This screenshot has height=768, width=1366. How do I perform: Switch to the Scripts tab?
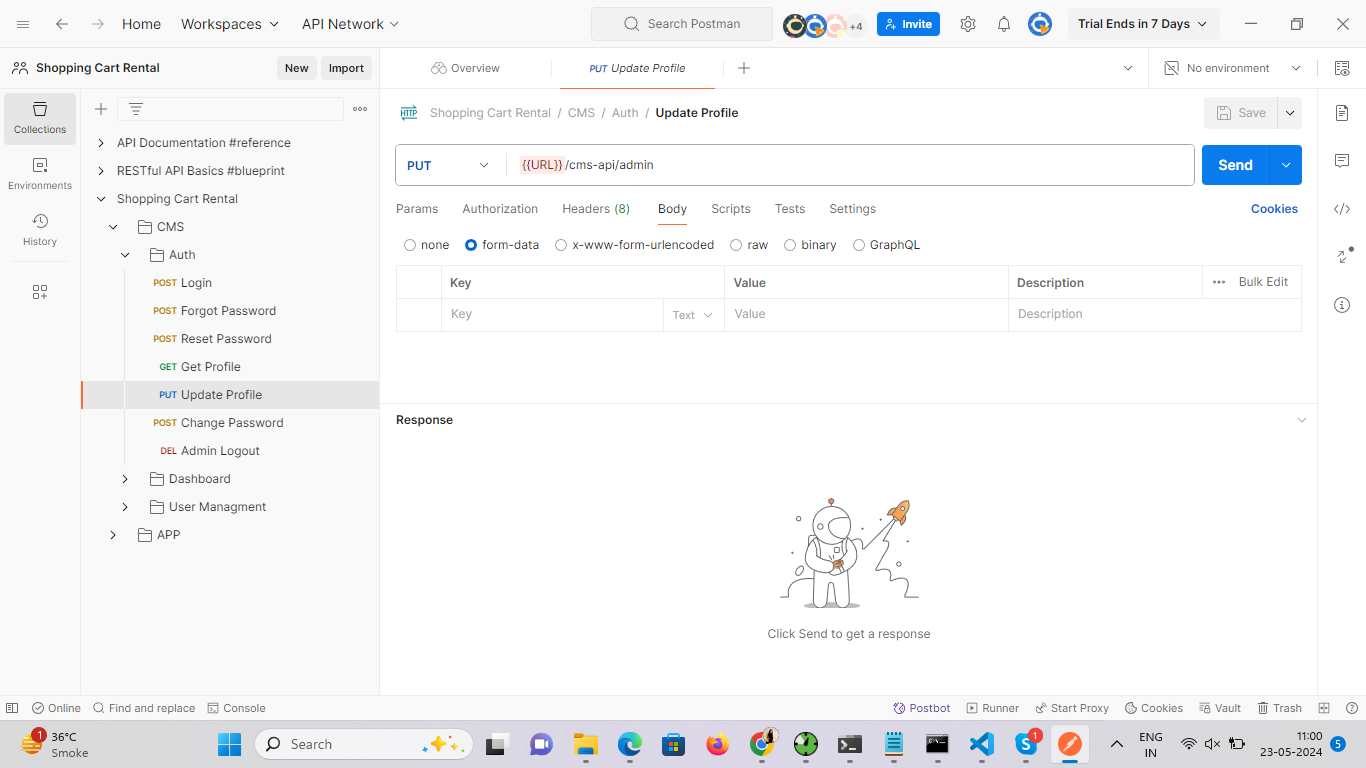(731, 209)
